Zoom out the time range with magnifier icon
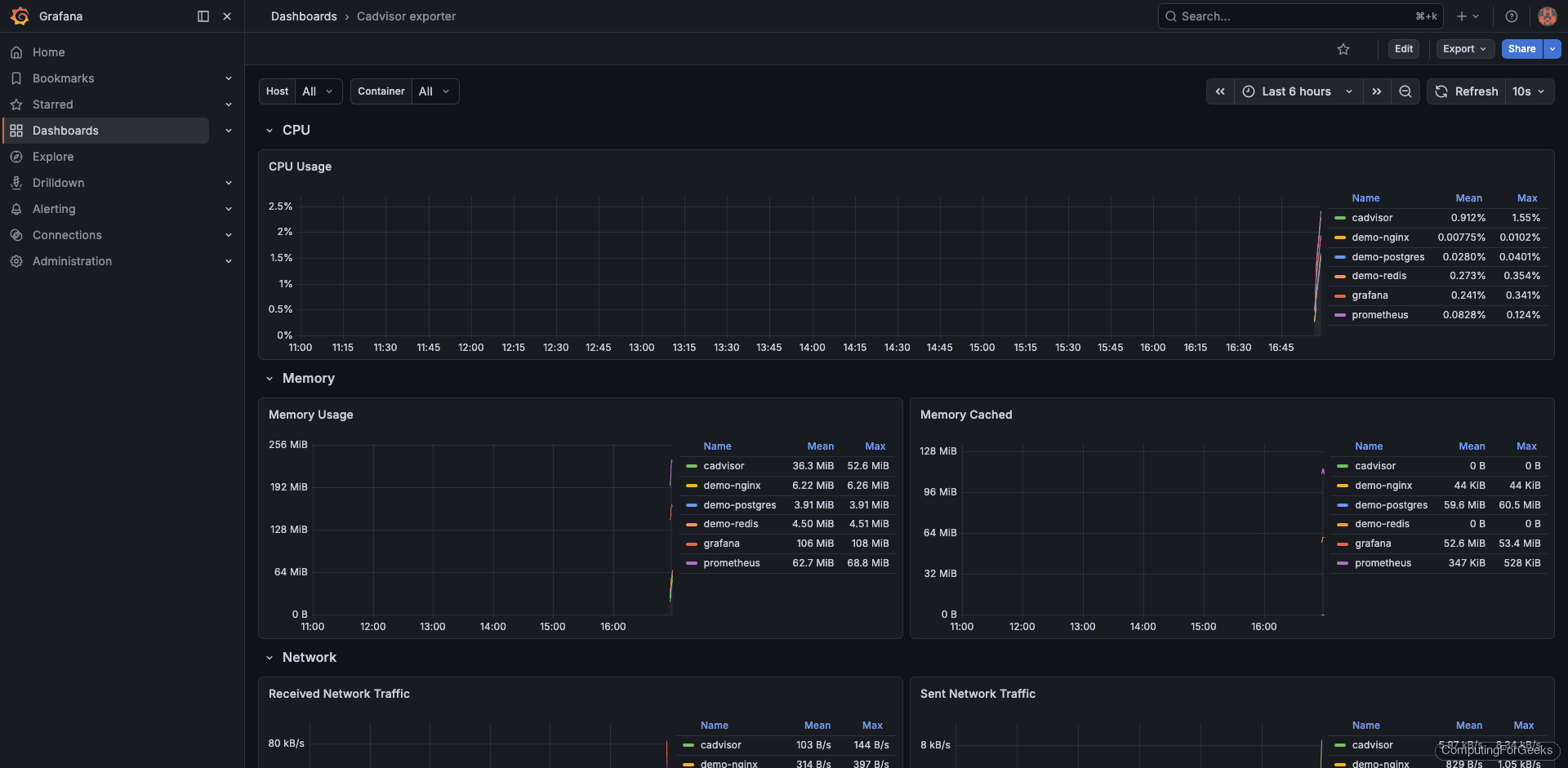 click(1405, 91)
